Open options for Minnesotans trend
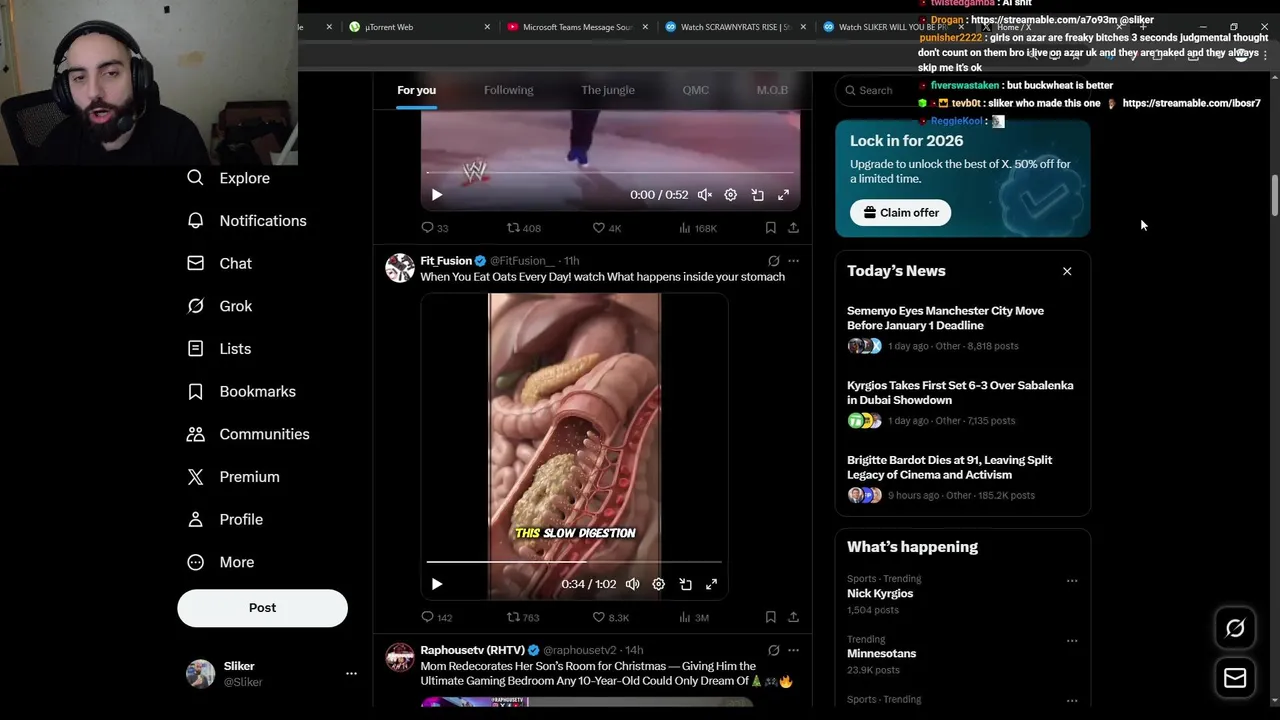This screenshot has height=720, width=1280. (x=1072, y=640)
